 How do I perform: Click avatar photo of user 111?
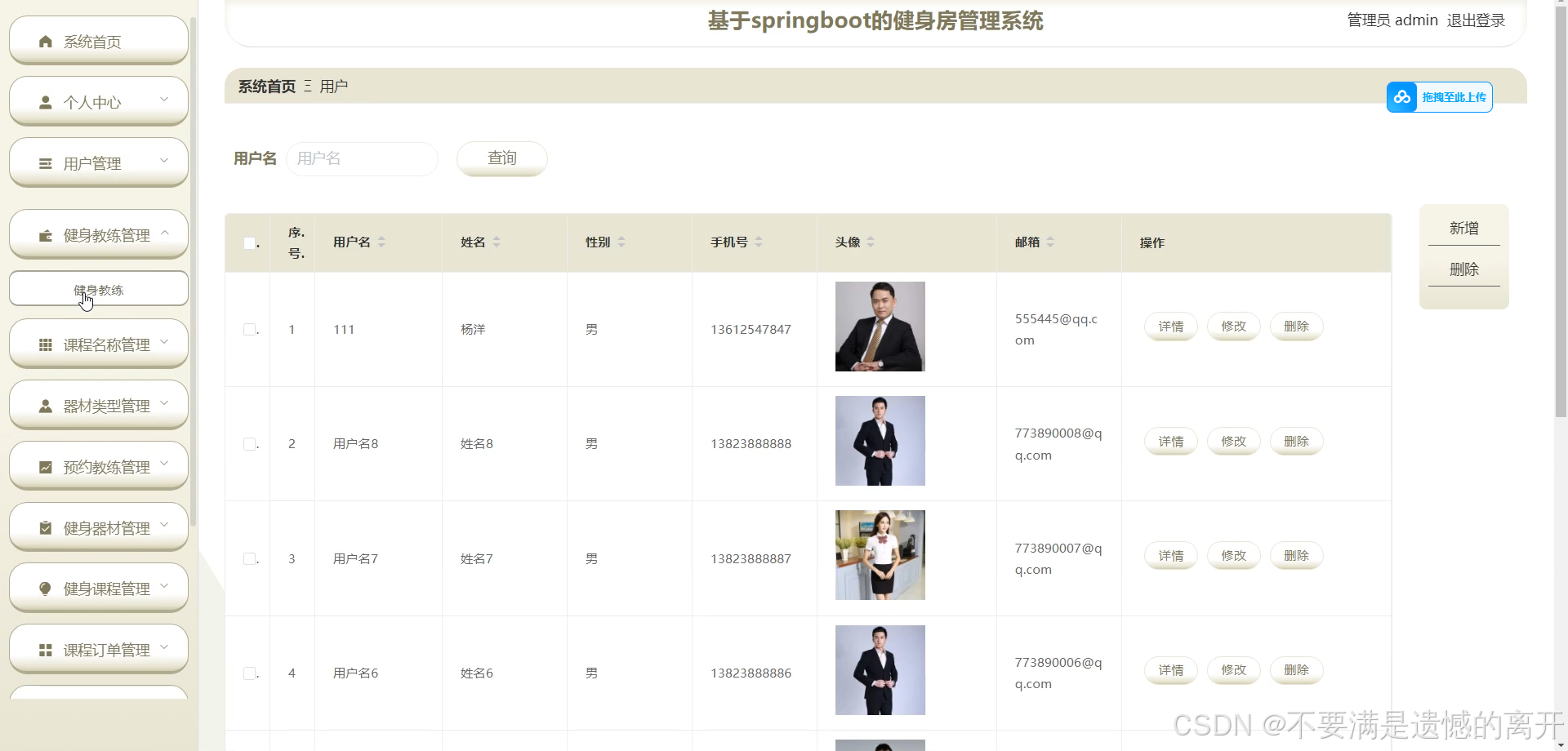pos(880,327)
